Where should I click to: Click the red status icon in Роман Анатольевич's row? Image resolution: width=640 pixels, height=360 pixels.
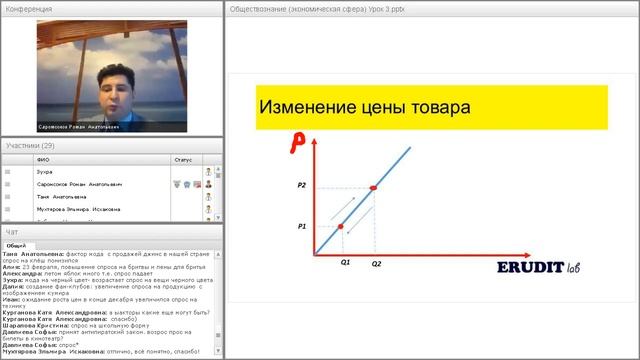pyautogui.click(x=197, y=184)
